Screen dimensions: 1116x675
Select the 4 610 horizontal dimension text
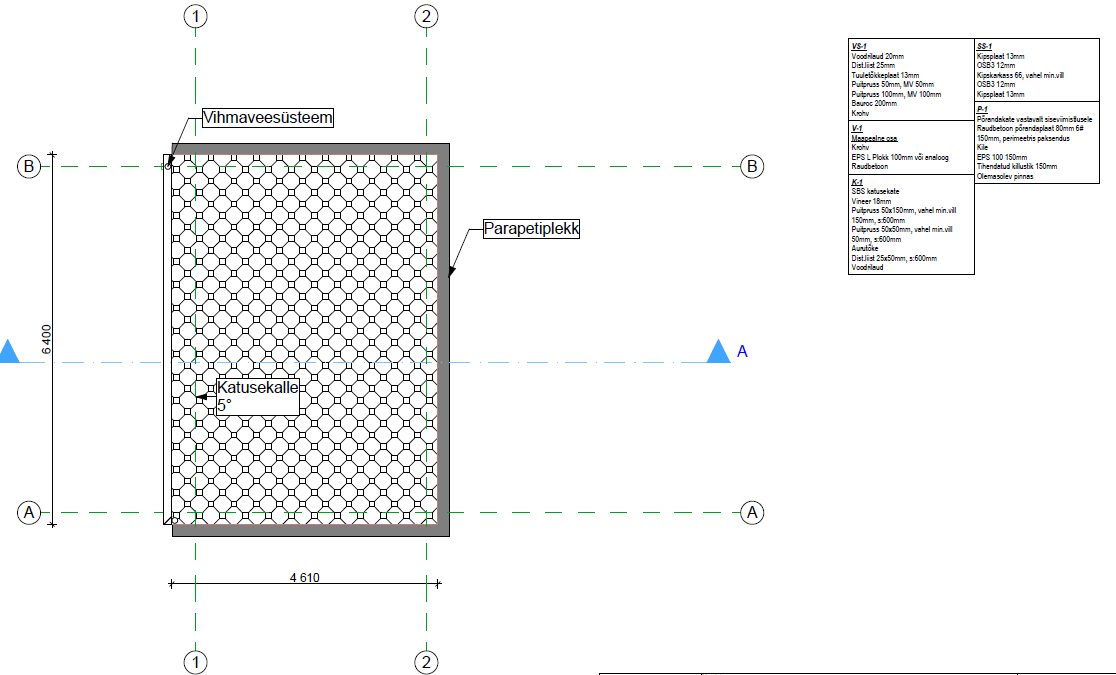pyautogui.click(x=306, y=577)
